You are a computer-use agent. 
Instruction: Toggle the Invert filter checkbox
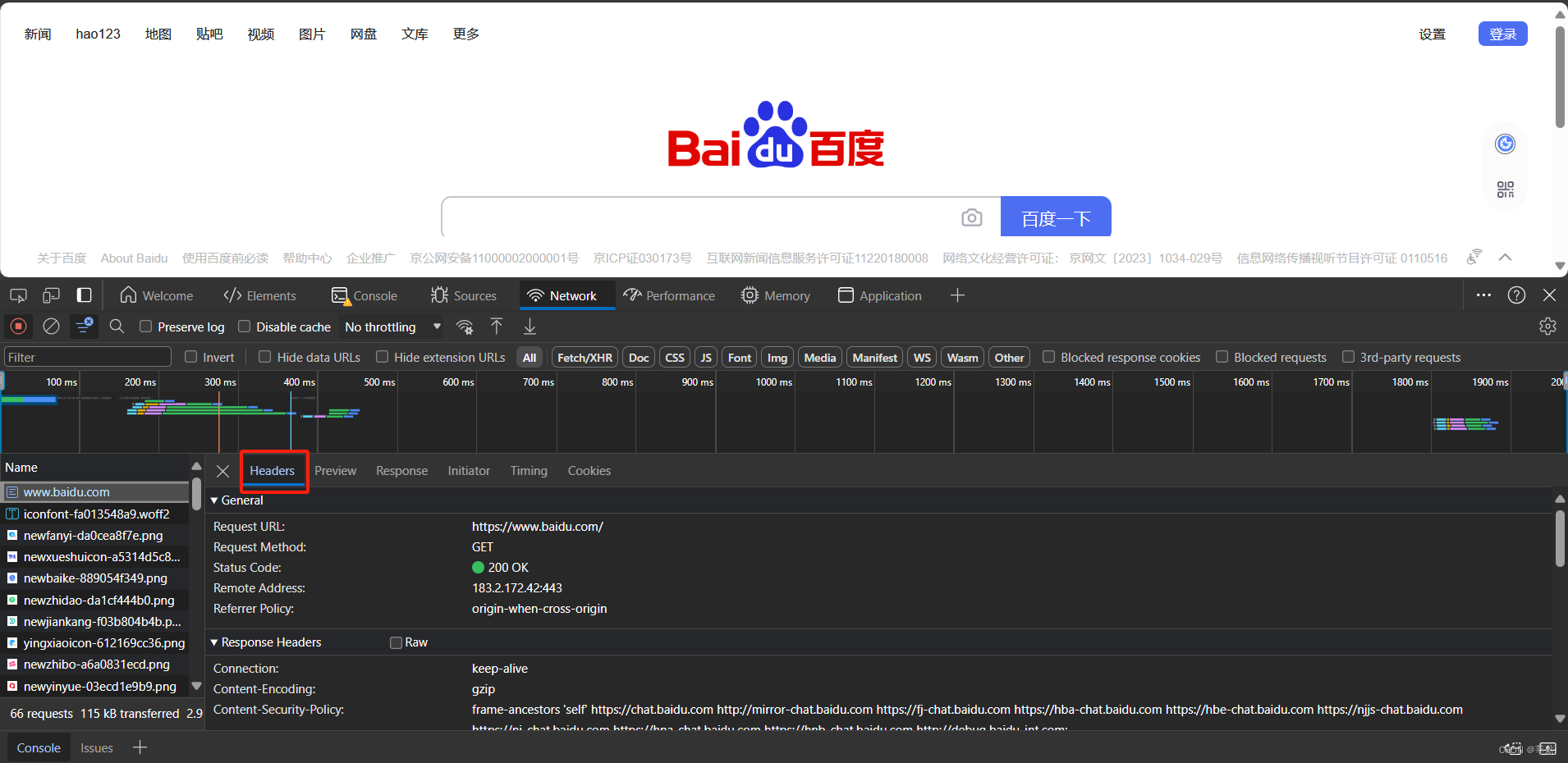coord(191,357)
